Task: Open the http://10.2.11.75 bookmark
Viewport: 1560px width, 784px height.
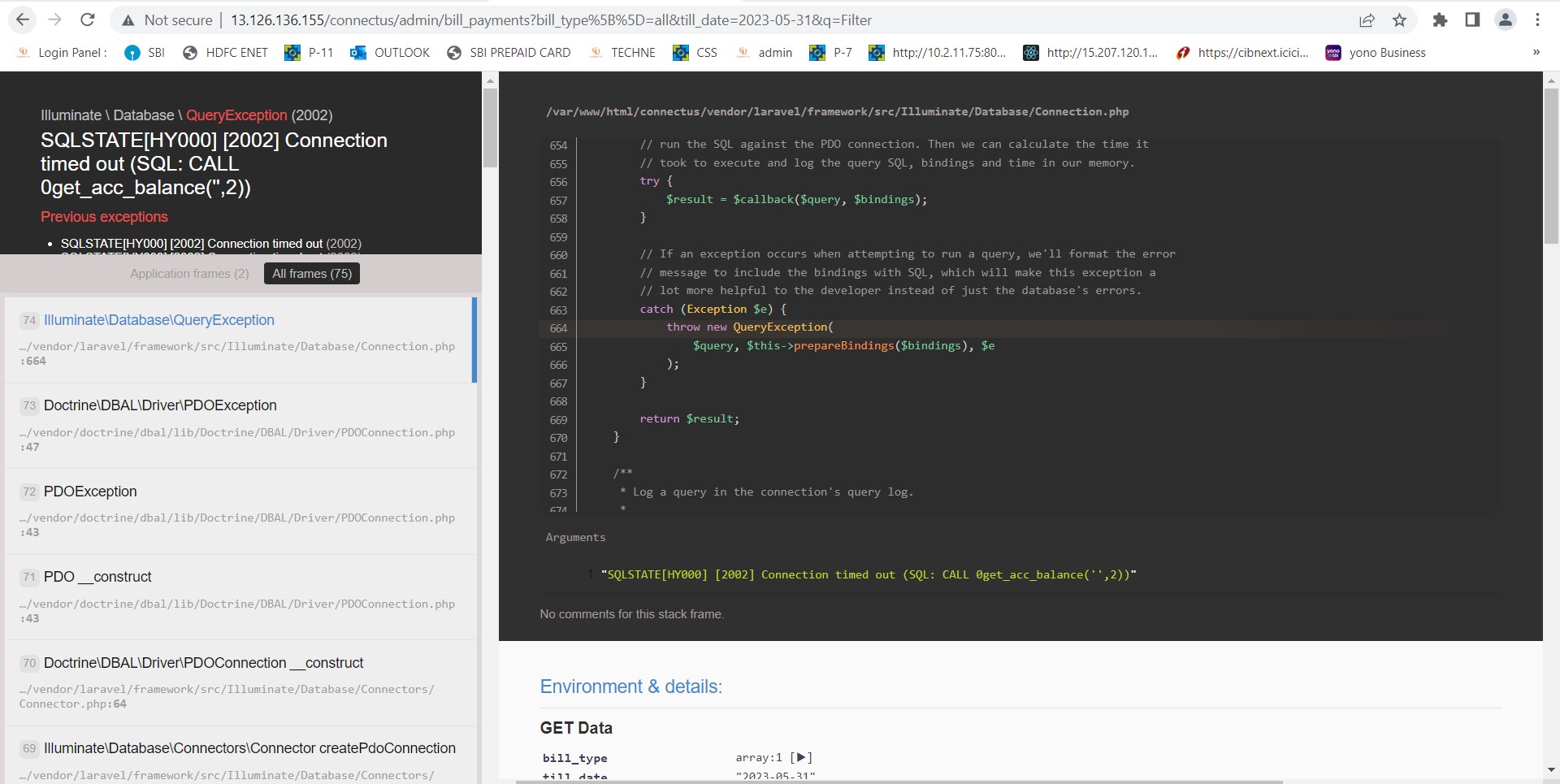Action: tap(938, 53)
